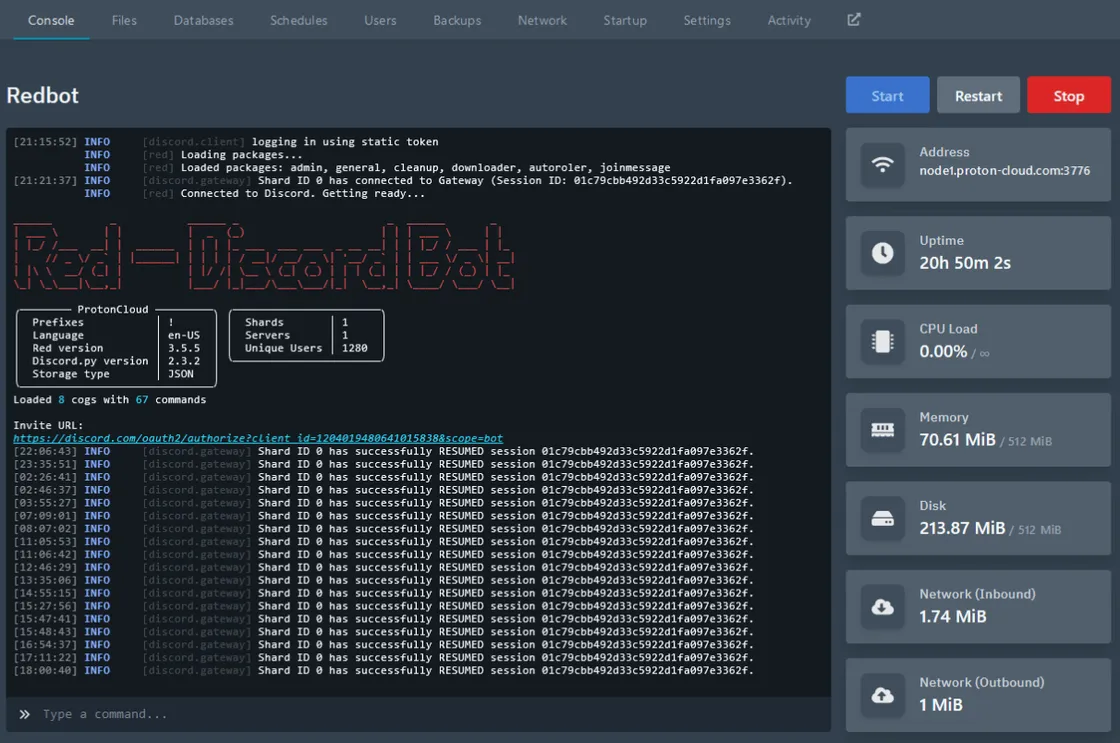Click the cloud download icon for Inbound
This screenshot has height=743, width=1120.
pos(883,607)
